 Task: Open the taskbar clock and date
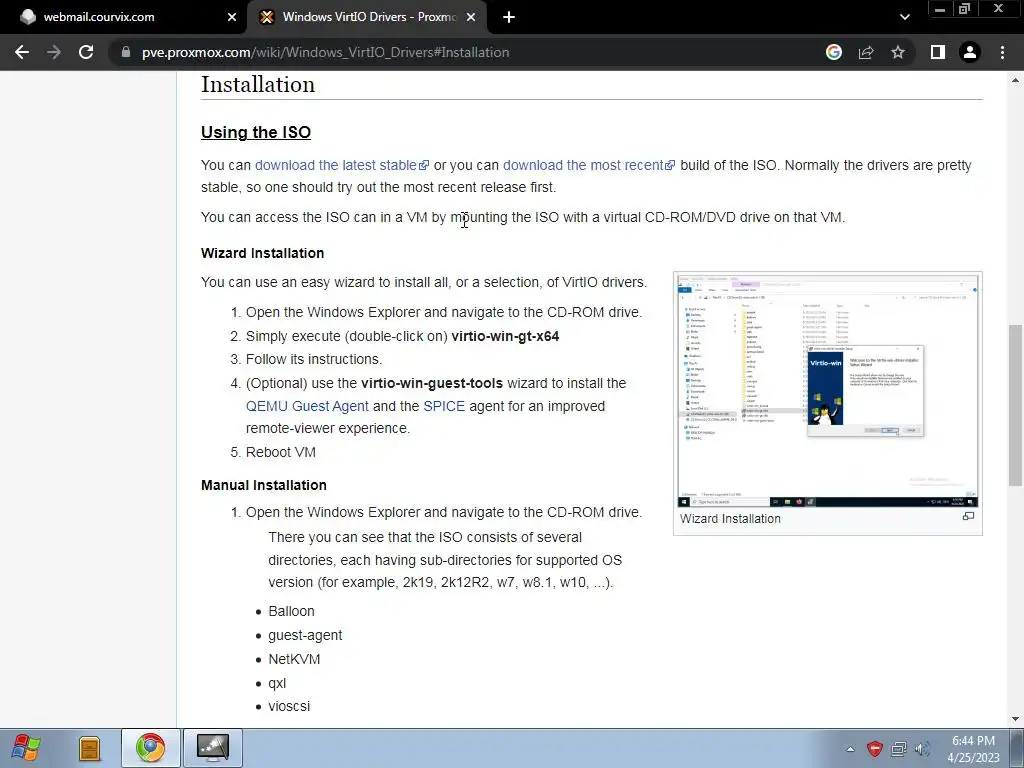click(x=973, y=749)
